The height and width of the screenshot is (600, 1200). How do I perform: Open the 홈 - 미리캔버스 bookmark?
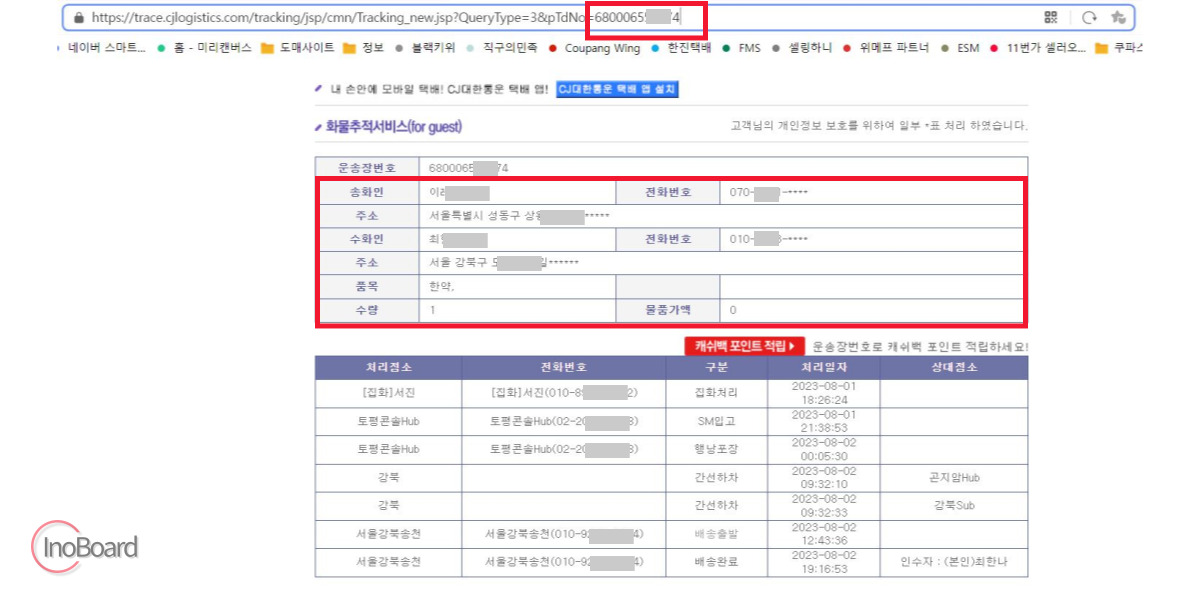pyautogui.click(x=204, y=47)
